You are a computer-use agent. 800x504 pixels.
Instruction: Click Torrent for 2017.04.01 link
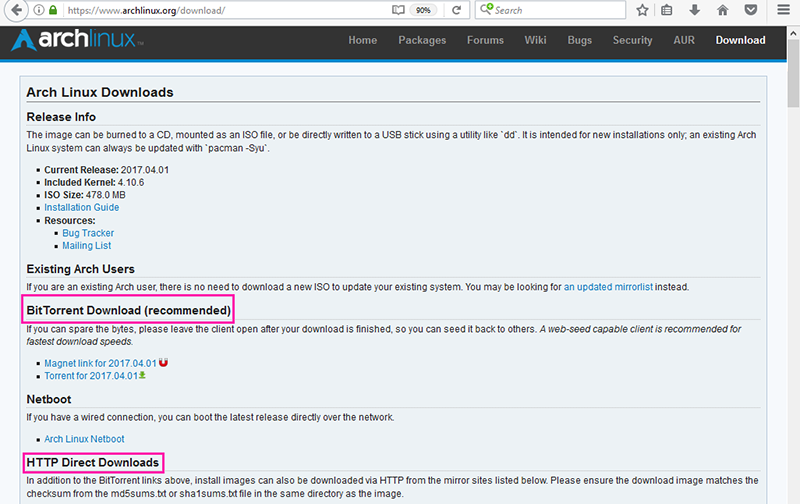click(x=91, y=376)
